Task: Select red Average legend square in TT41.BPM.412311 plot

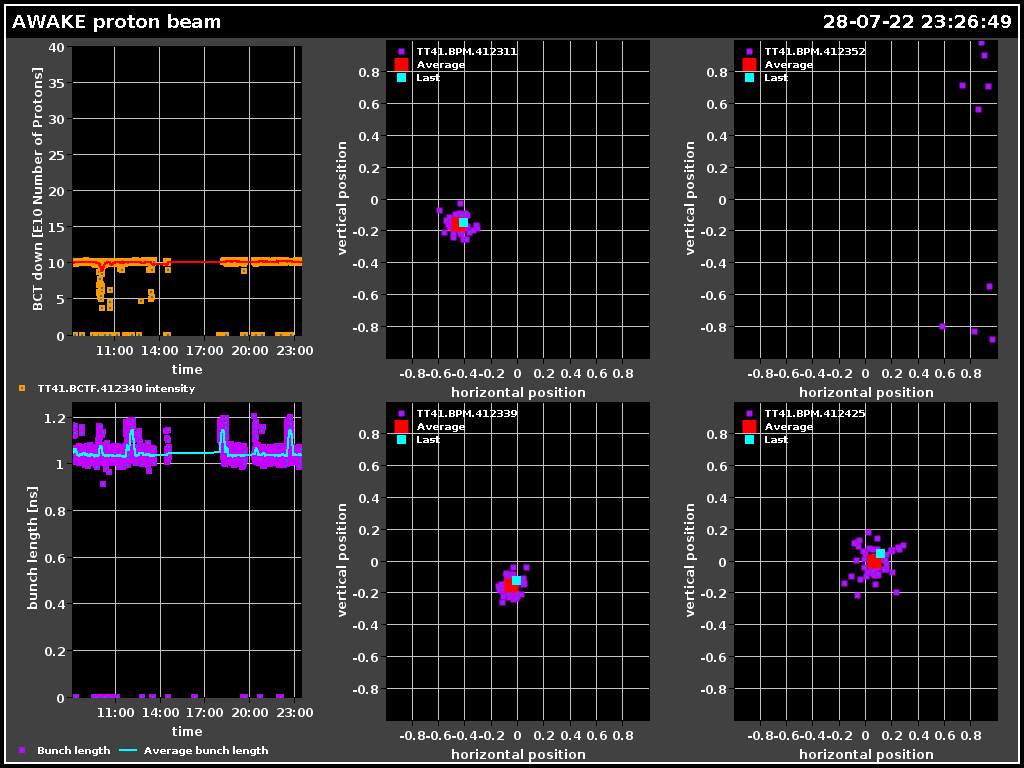Action: pyautogui.click(x=401, y=64)
